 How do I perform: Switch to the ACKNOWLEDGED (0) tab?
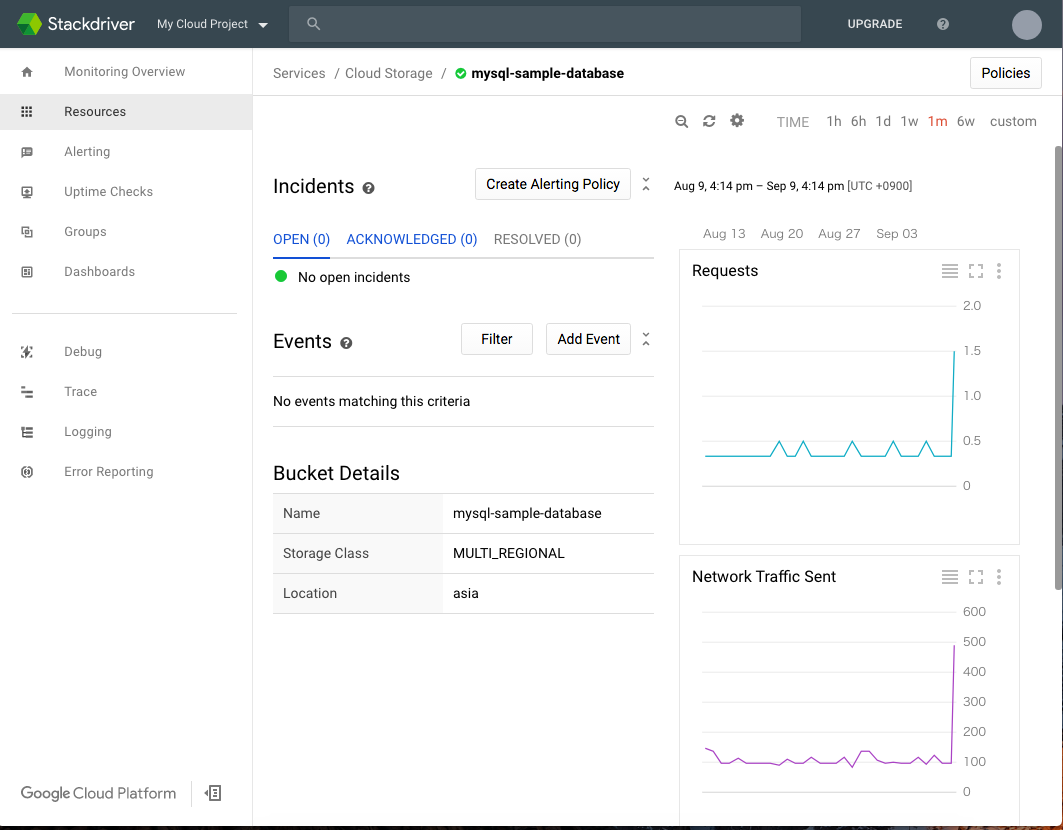[x=412, y=239]
